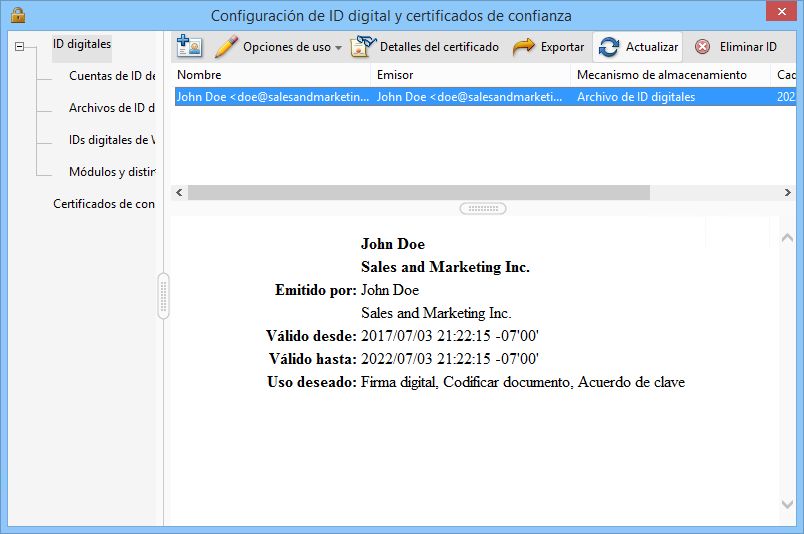Open the Opciones de uso dropdown arrow
Viewport: 804px width, 534px height.
tap(338, 48)
